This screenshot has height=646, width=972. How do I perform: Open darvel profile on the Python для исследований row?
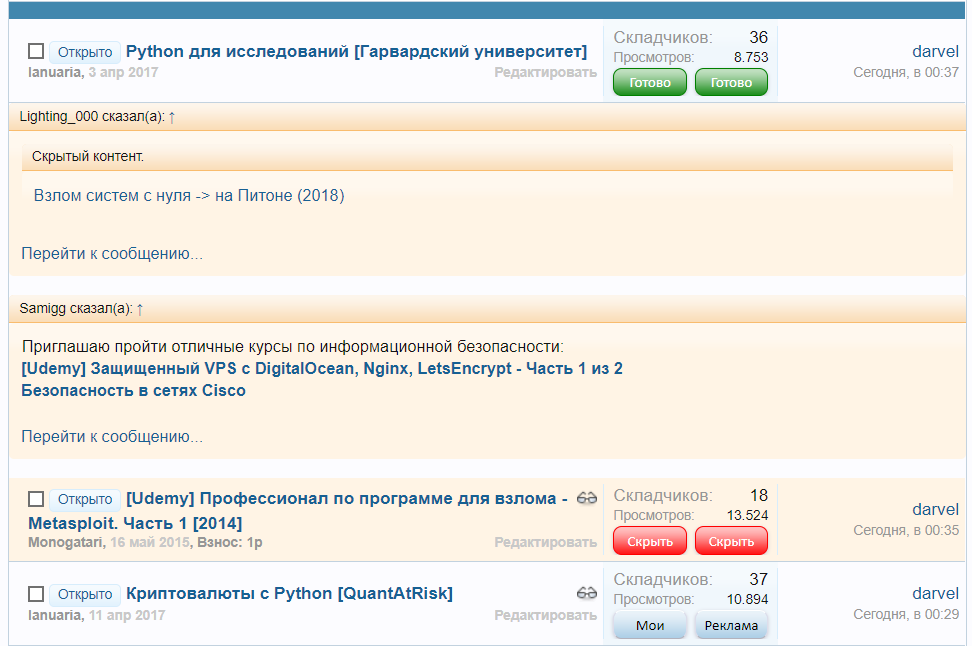click(x=935, y=51)
